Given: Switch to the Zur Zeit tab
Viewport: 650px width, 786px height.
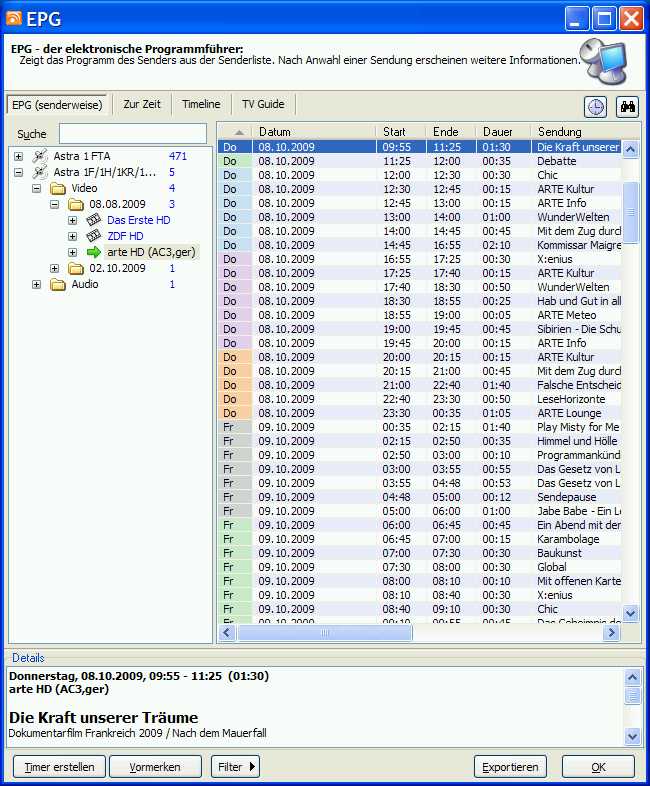Looking at the screenshot, I should 144,104.
